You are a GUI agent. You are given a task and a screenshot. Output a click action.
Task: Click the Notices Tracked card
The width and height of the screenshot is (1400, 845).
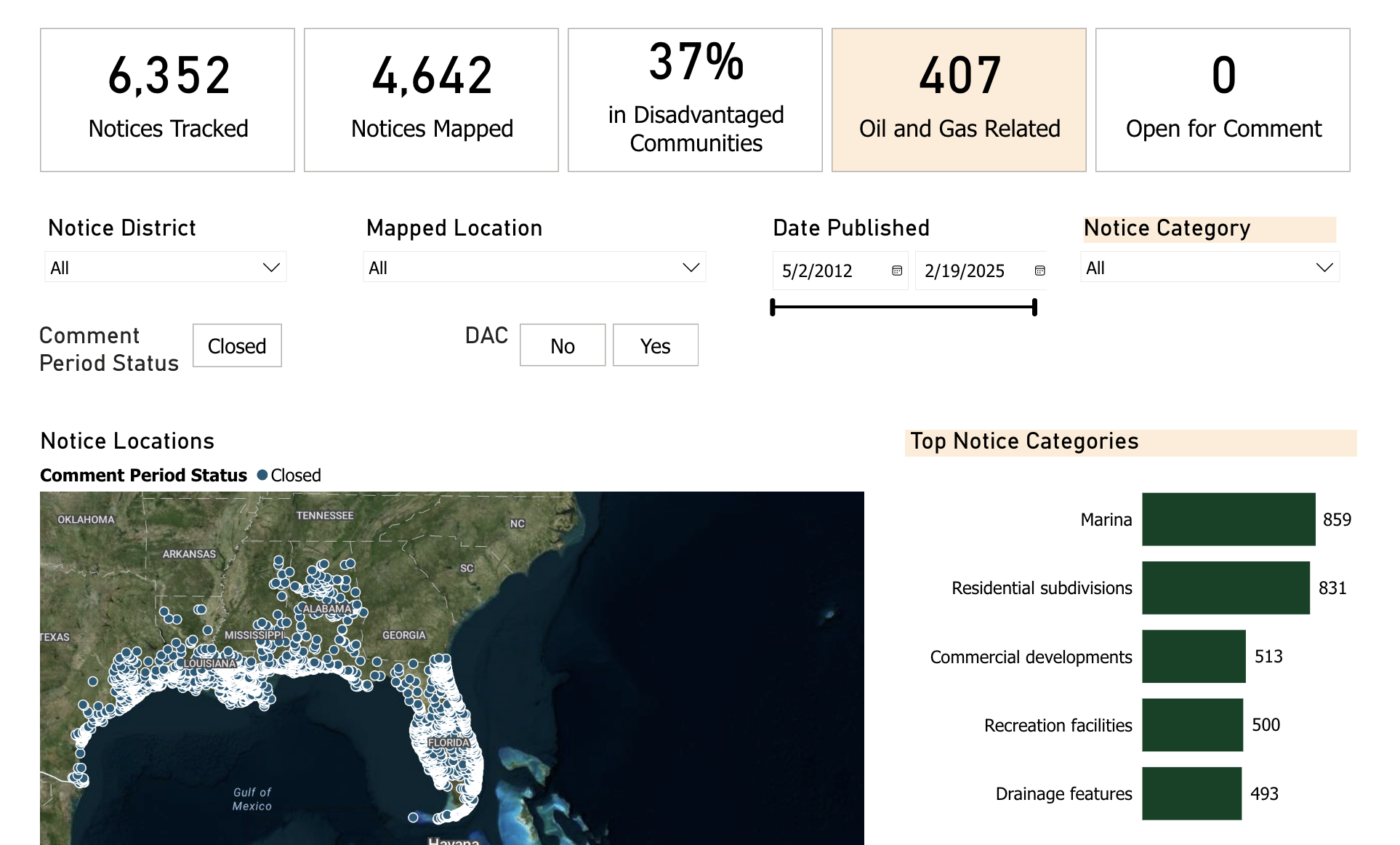point(168,100)
